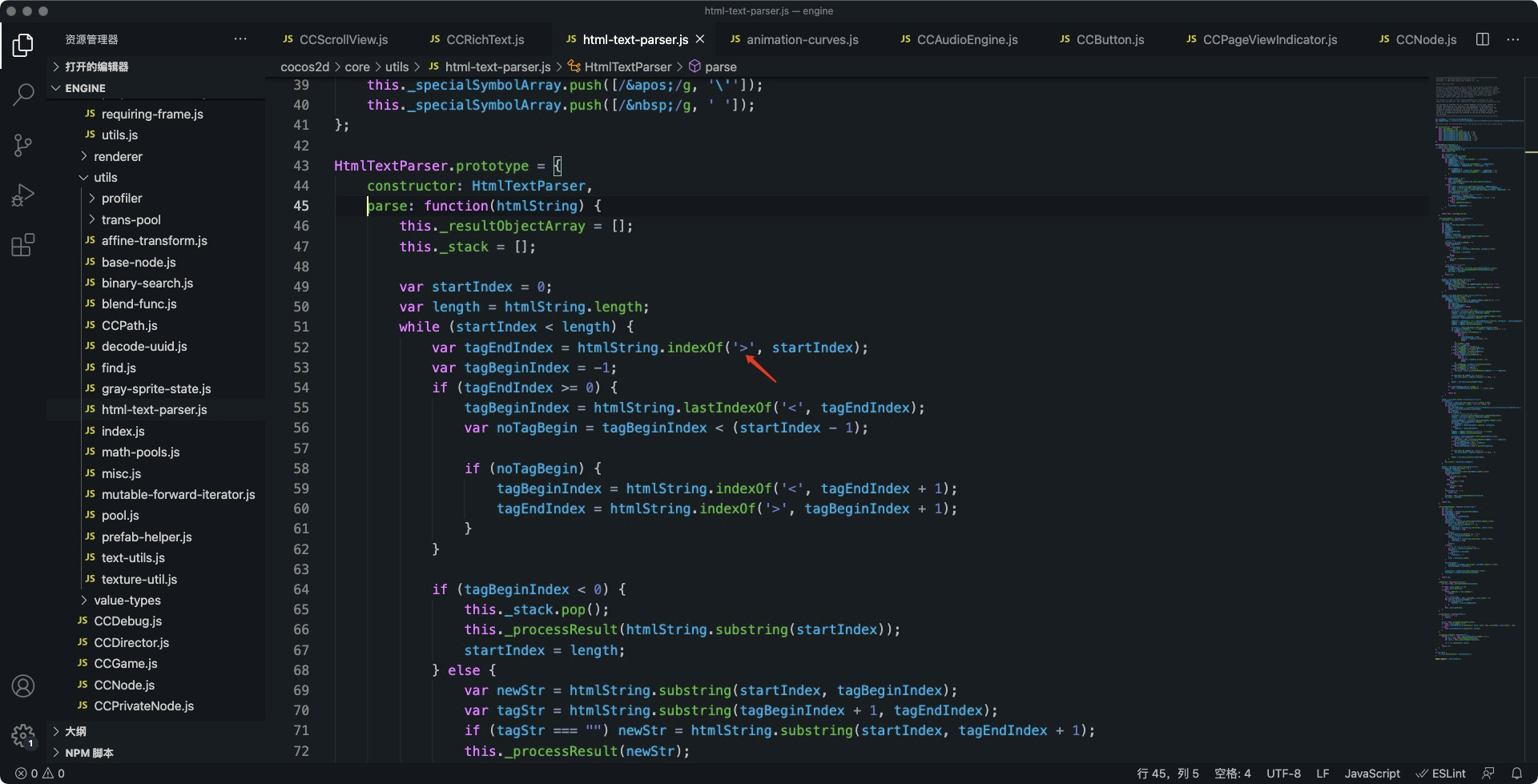Open affine-transform.js in explorer

[155, 240]
